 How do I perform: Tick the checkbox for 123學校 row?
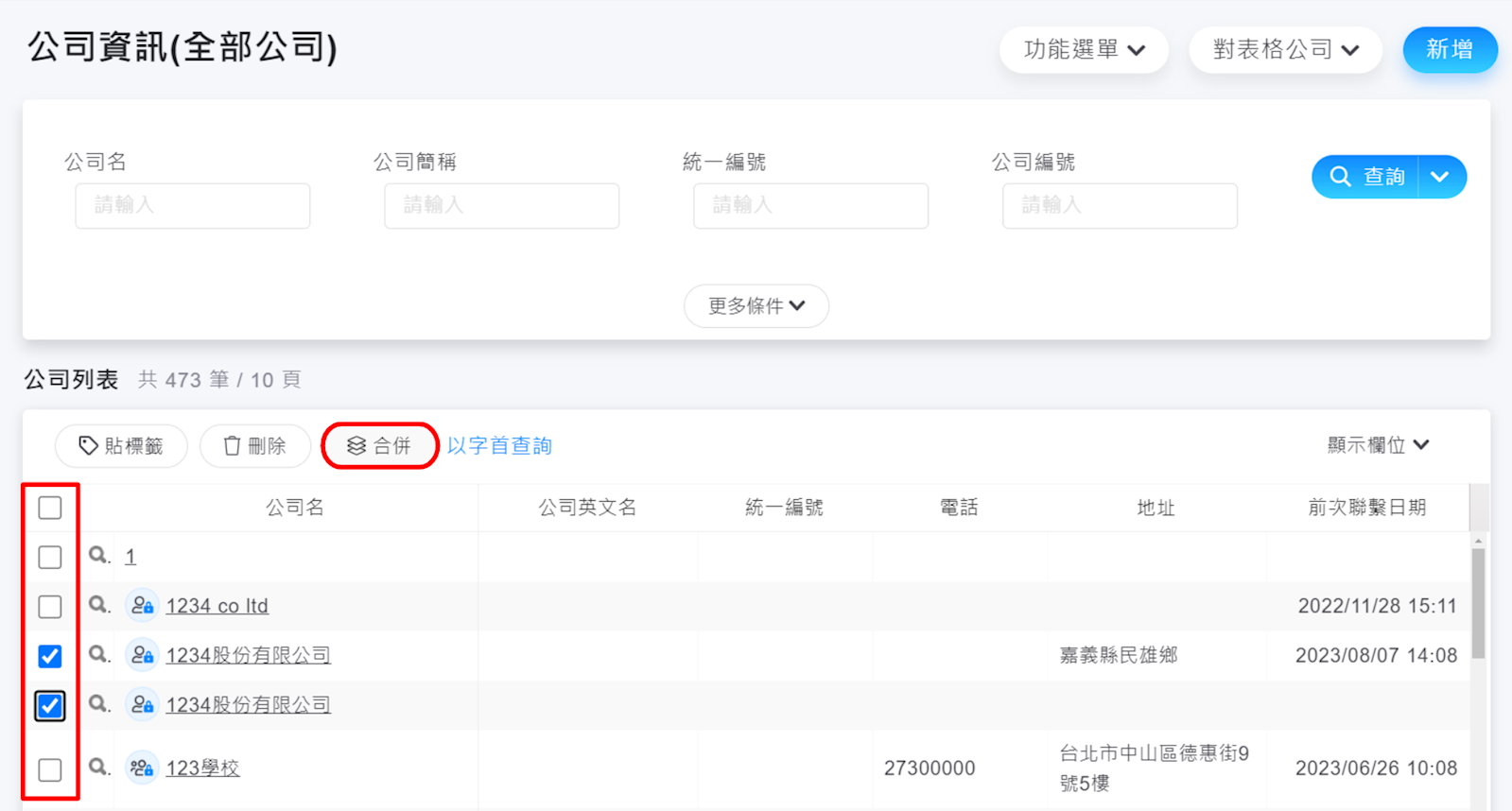point(50,769)
